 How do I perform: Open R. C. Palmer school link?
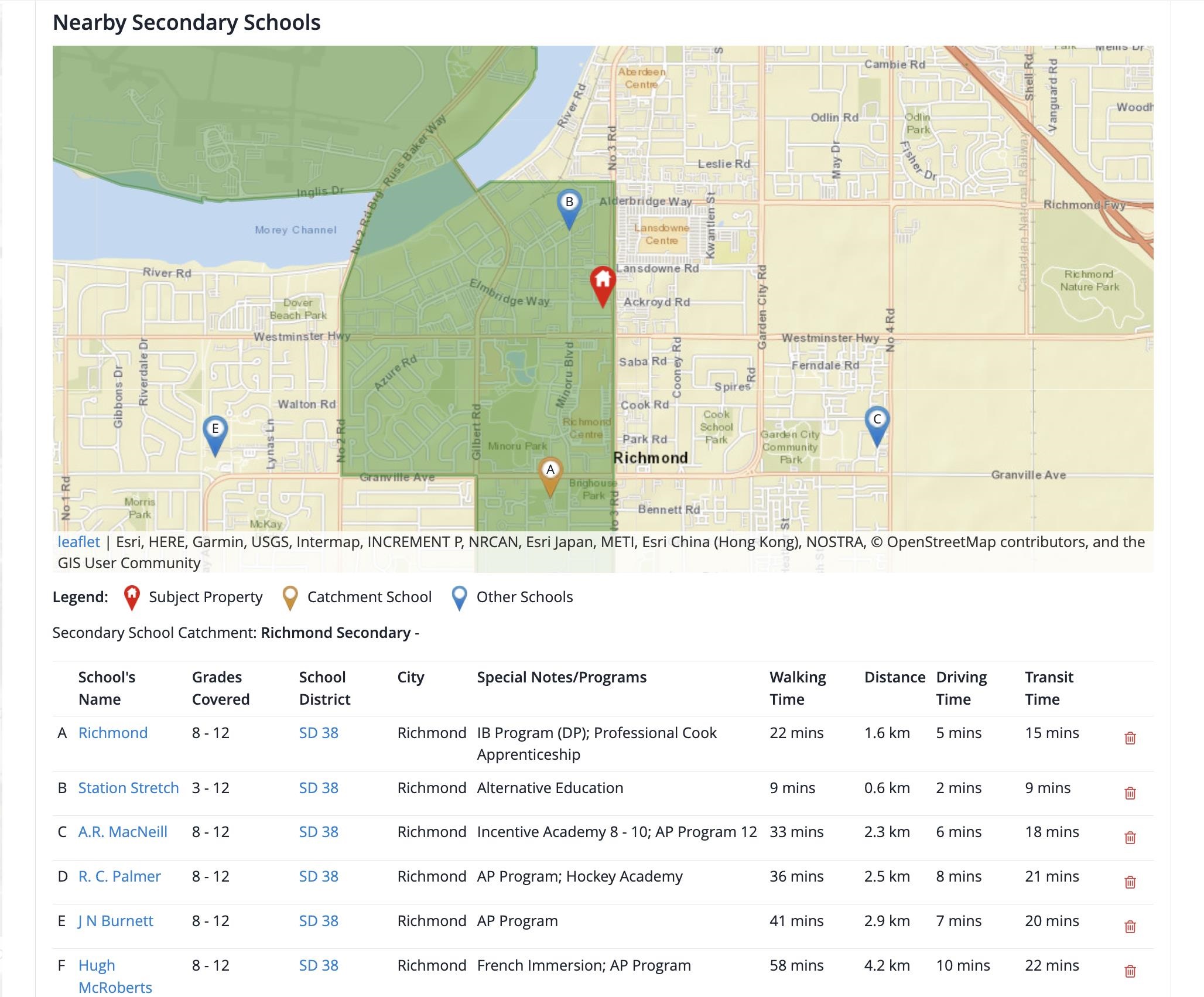[x=119, y=876]
